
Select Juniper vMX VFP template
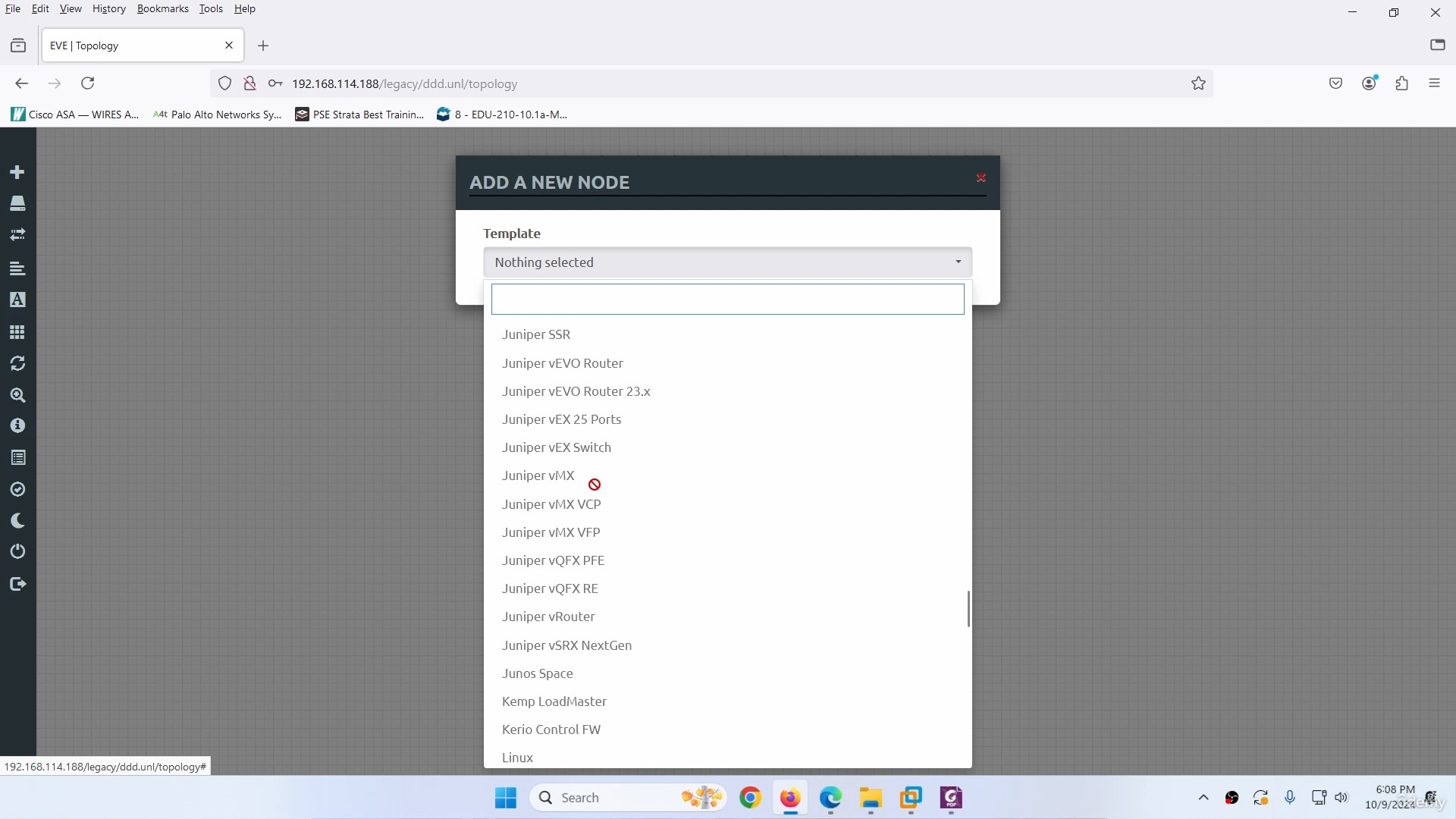pyautogui.click(x=727, y=532)
